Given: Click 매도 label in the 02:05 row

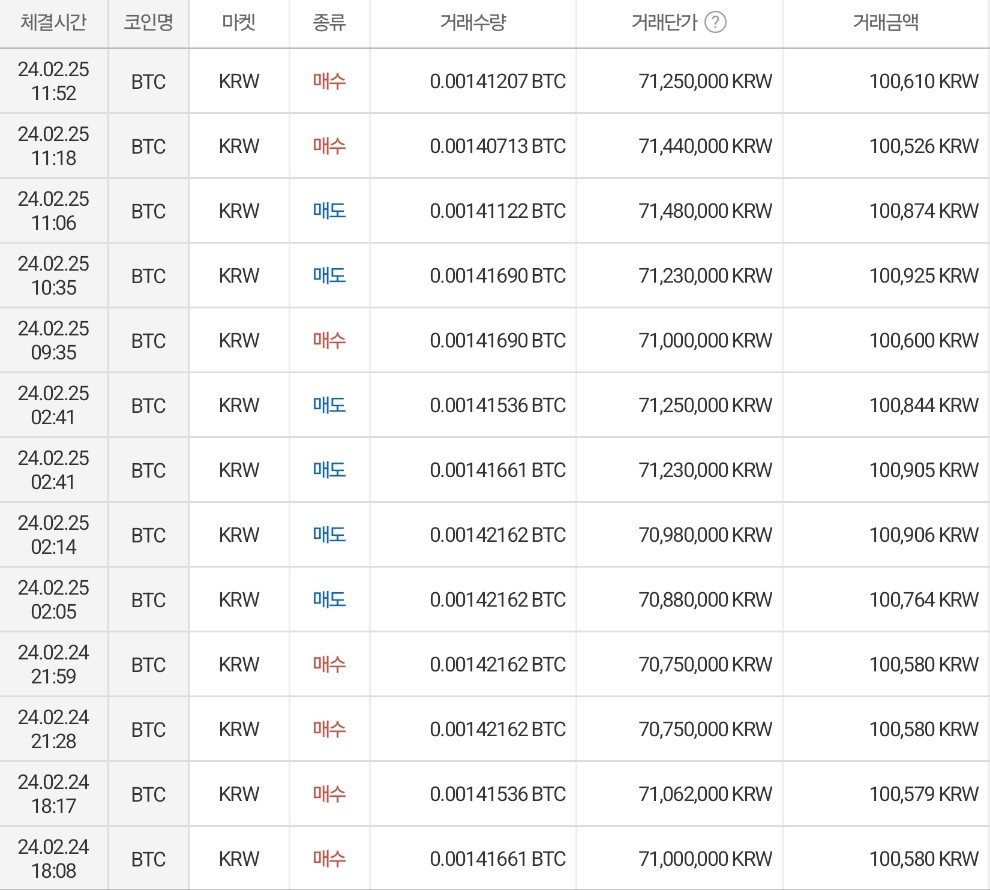Looking at the screenshot, I should click(x=329, y=600).
